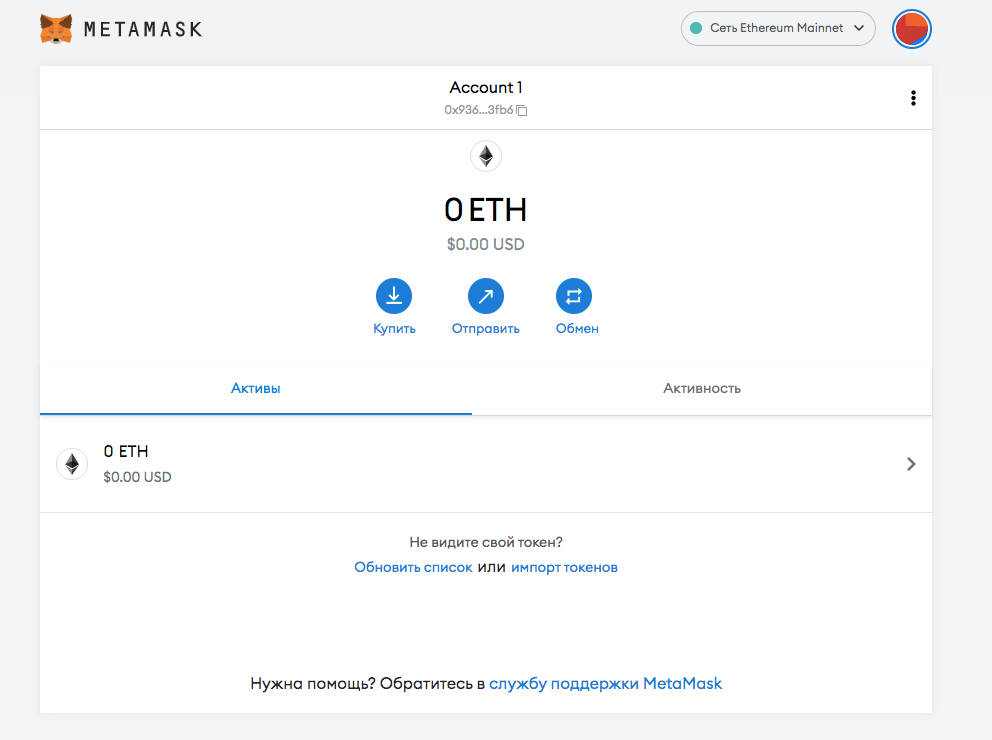This screenshot has height=740, width=992.
Task: Click the green network status dot
Action: pos(696,28)
